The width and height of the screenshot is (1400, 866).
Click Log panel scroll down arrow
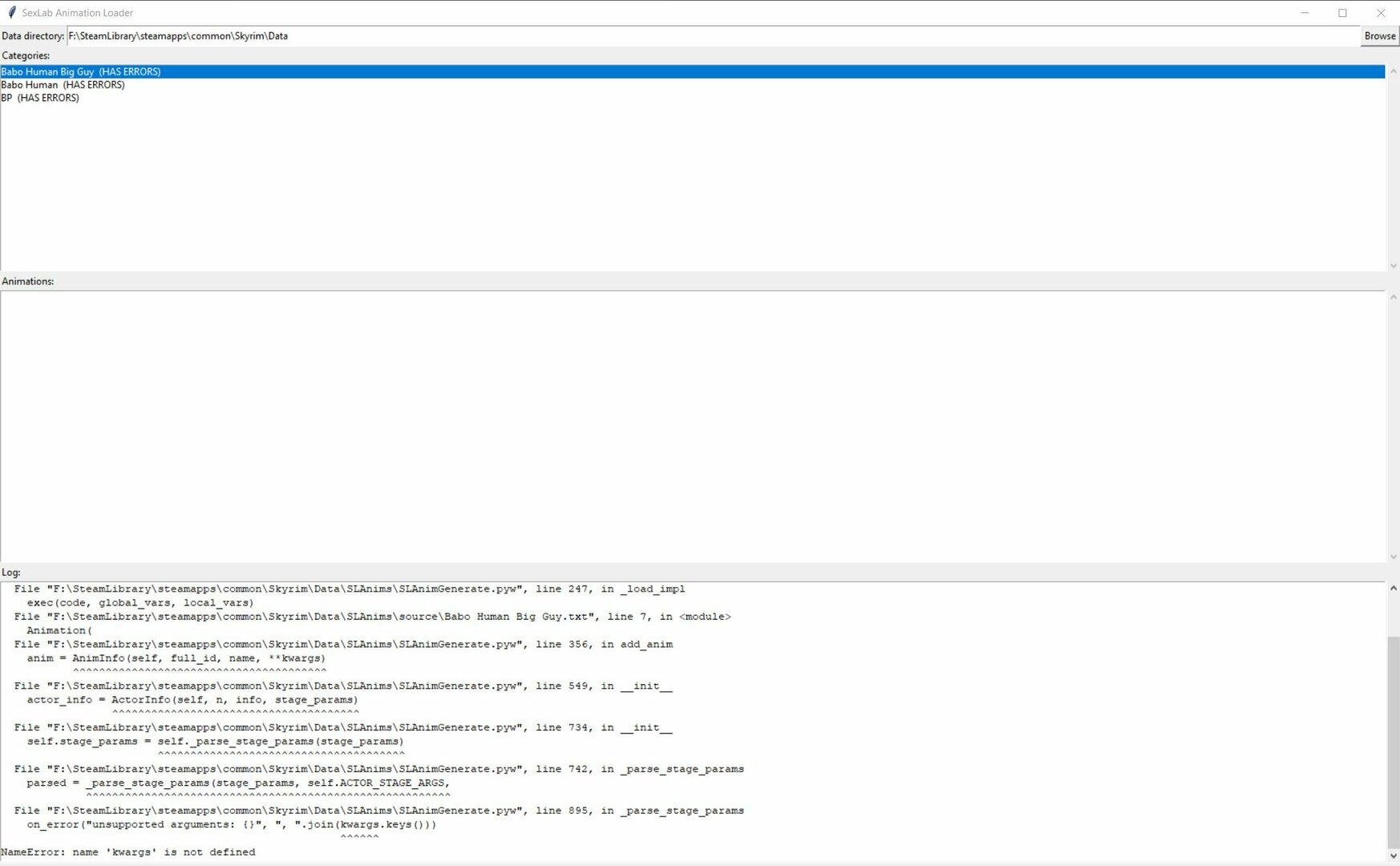pyautogui.click(x=1393, y=856)
